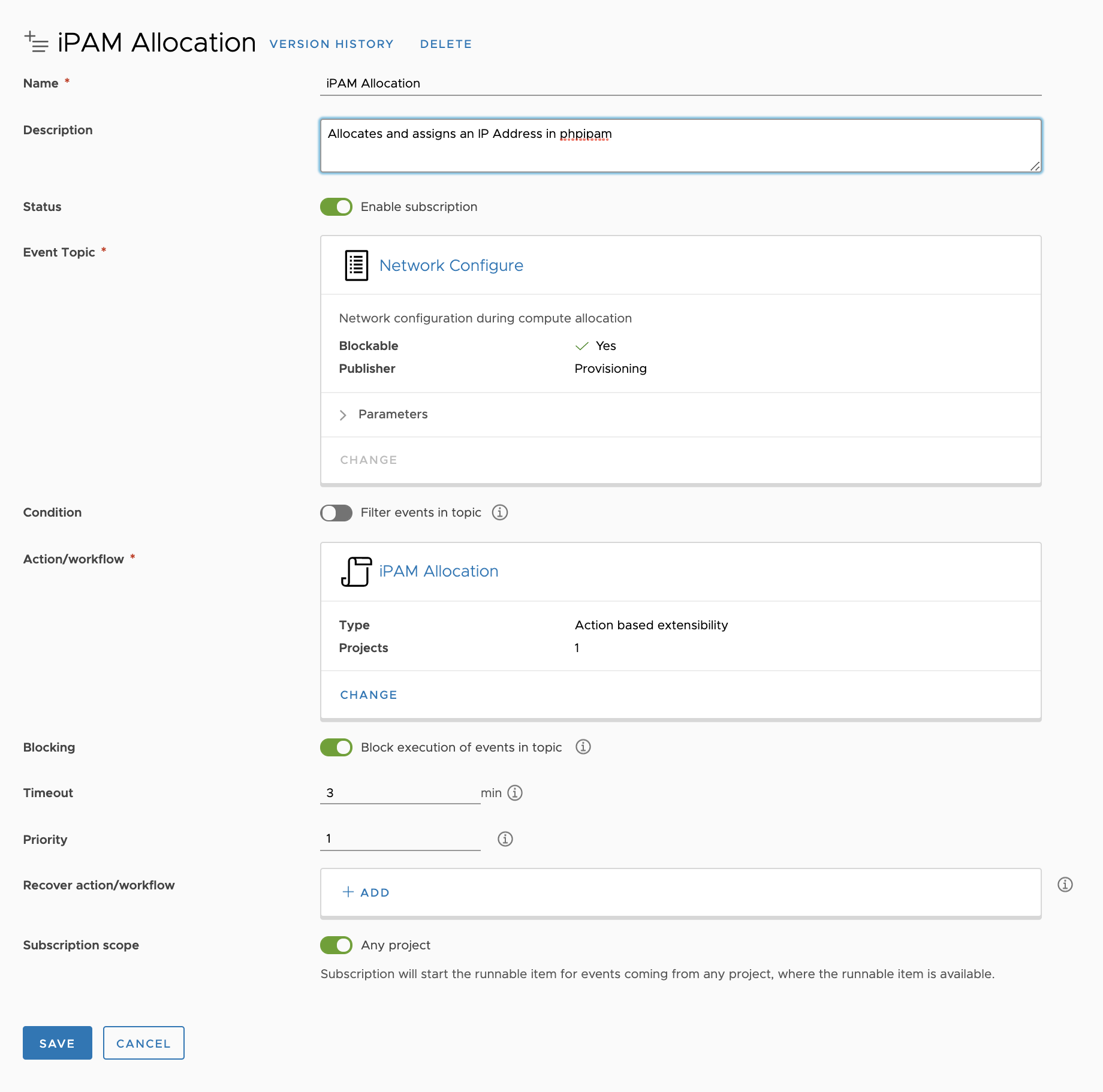
Task: Click the subscription list icon beside title
Action: coord(36,42)
